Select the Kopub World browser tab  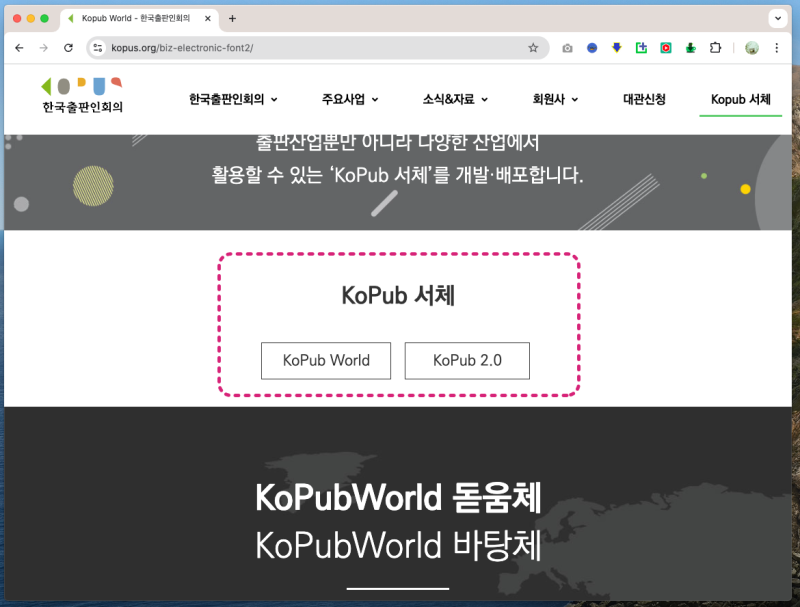click(140, 19)
